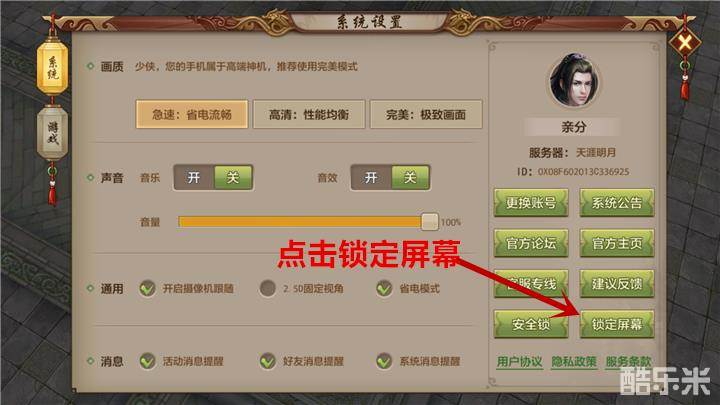The width and height of the screenshot is (720, 405).
Task: Toggle 省电模式 checkbox
Action: 384,288
